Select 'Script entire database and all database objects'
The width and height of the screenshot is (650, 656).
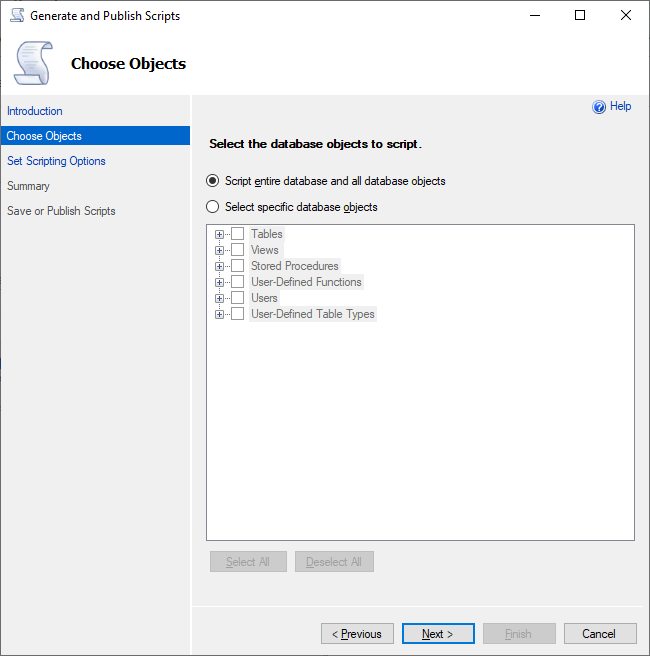tap(212, 181)
